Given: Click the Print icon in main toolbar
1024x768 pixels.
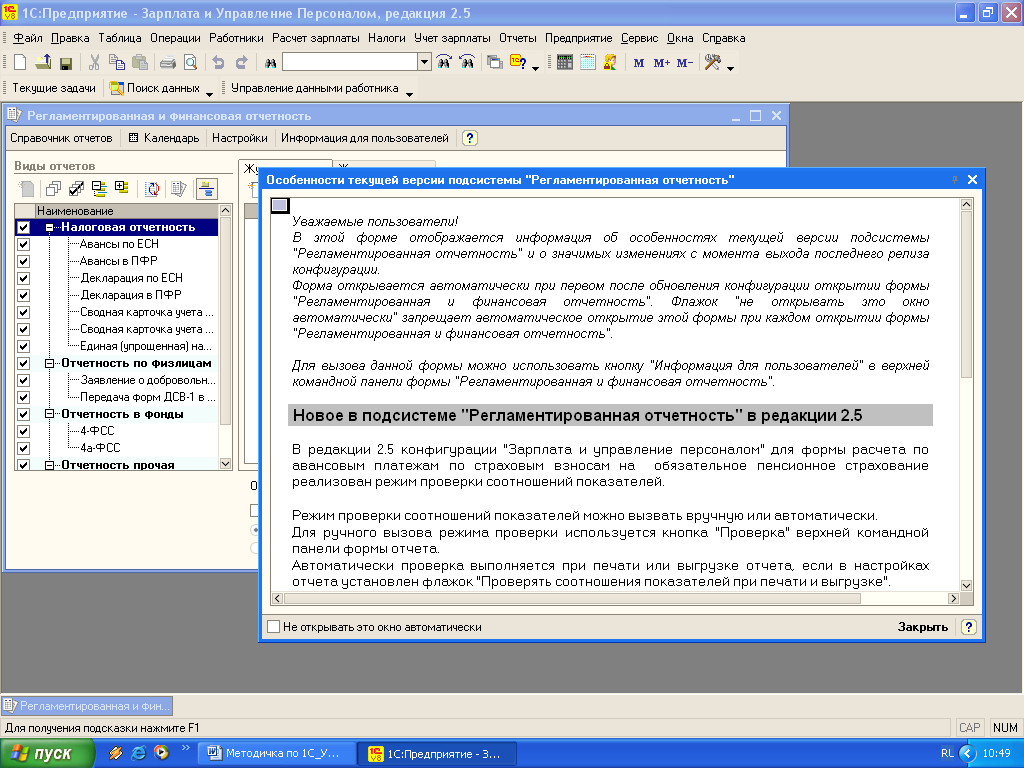Looking at the screenshot, I should click(x=168, y=63).
